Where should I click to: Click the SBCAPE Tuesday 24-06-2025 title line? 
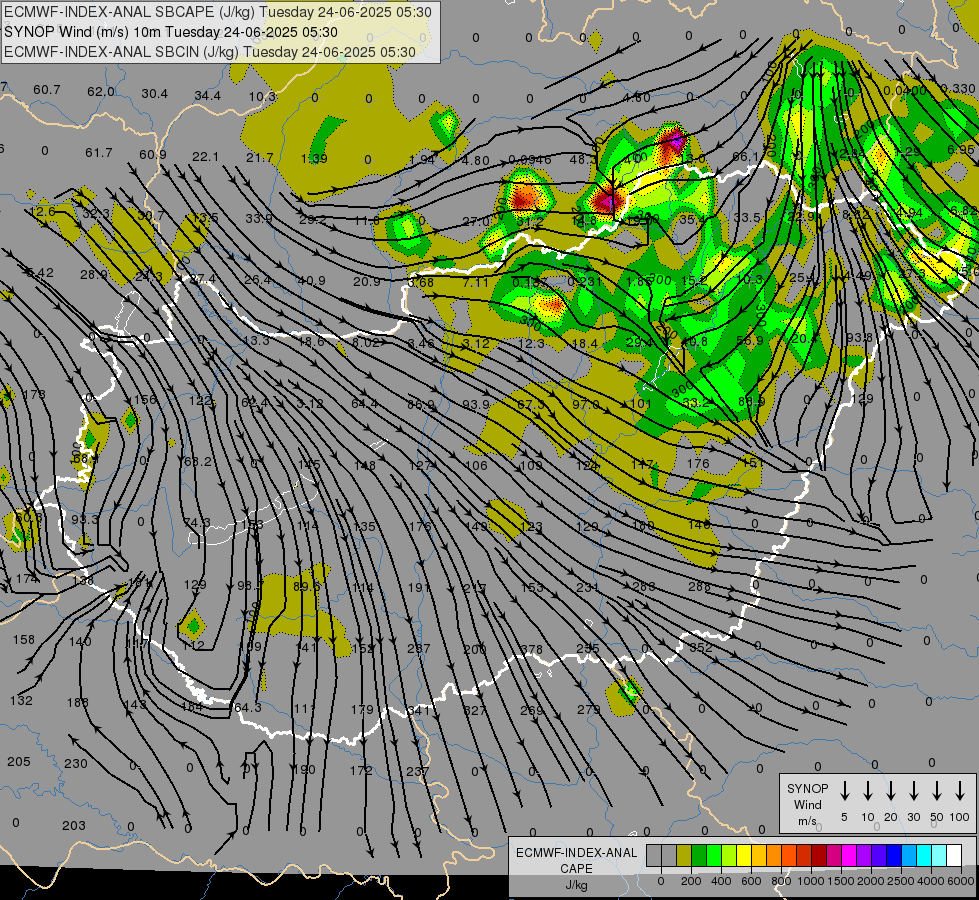[x=218, y=12]
